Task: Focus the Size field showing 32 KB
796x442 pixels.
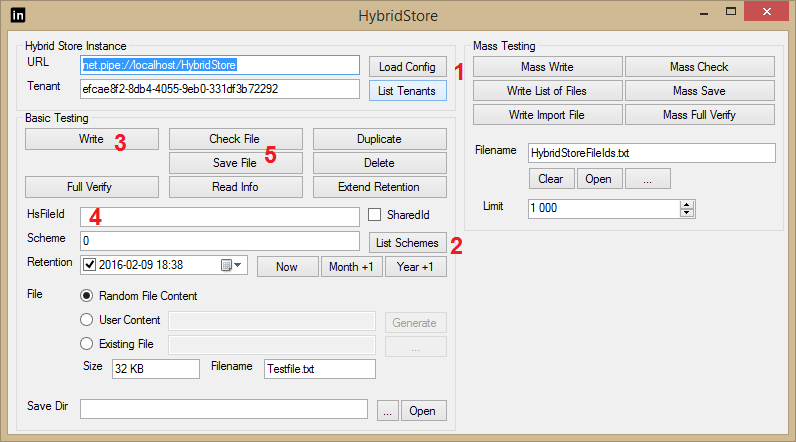Action: click(156, 369)
